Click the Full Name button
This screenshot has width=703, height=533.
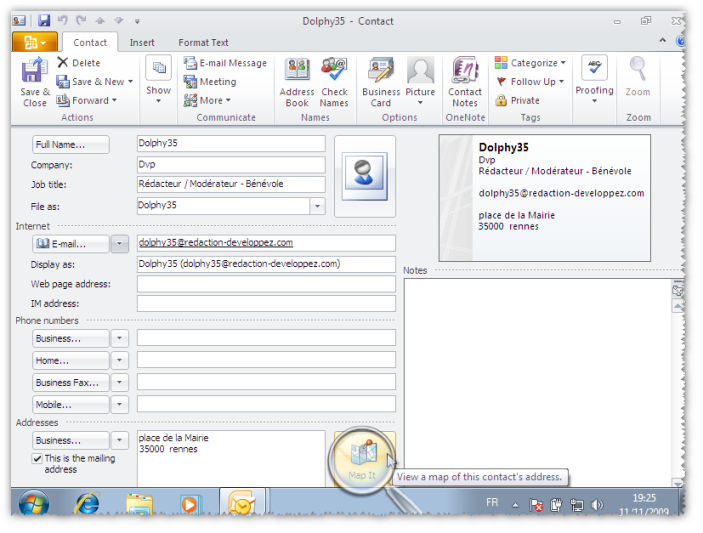(x=71, y=145)
